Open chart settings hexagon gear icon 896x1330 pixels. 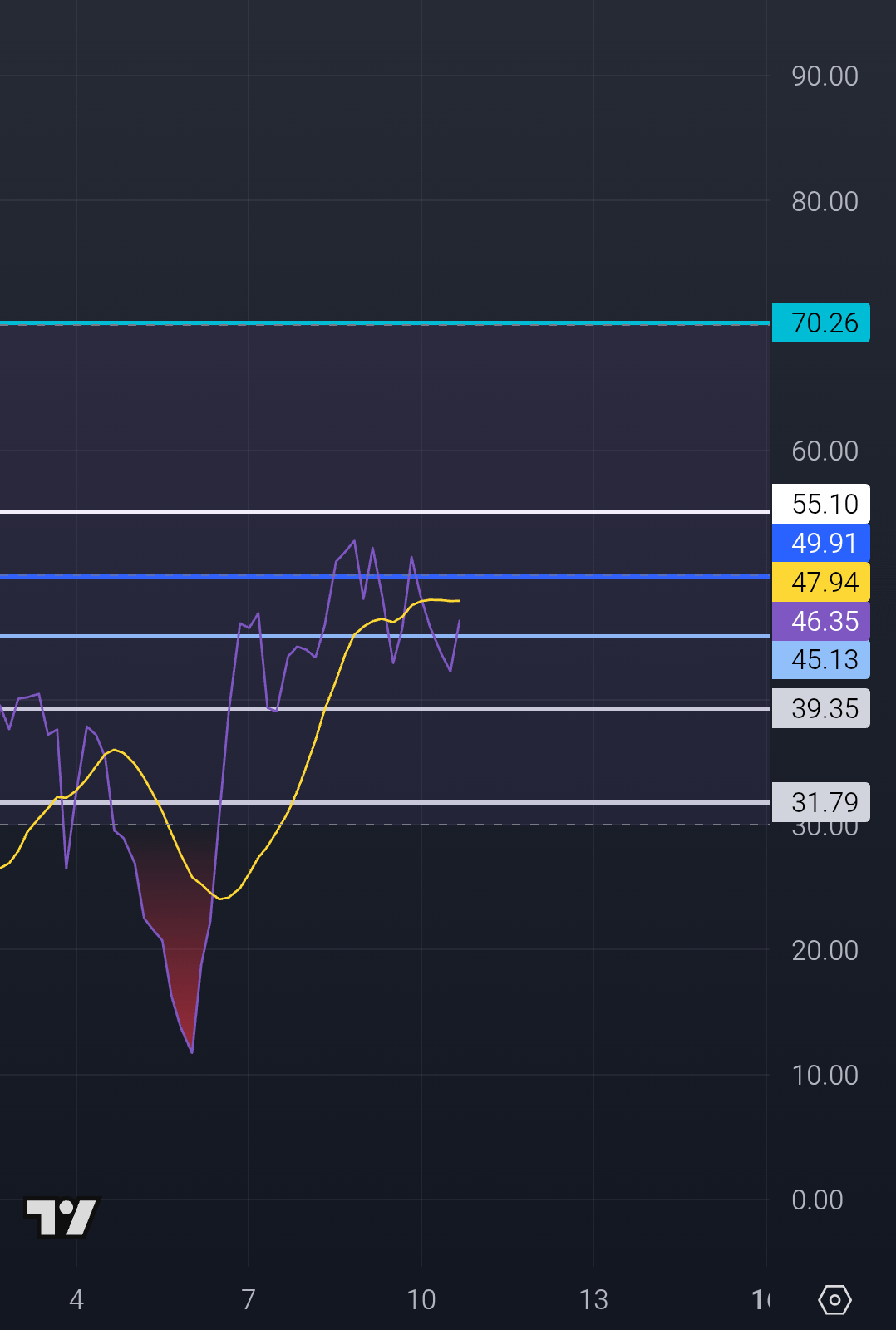coord(834,1299)
